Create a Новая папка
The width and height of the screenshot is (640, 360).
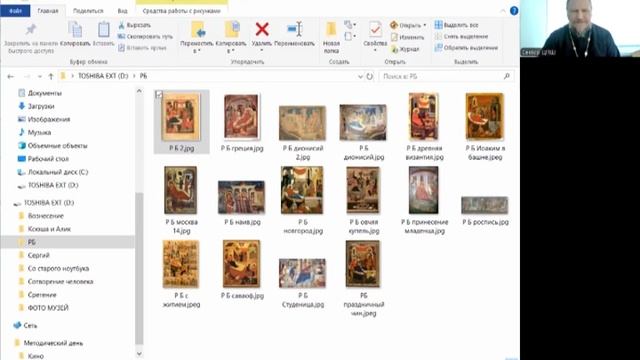pyautogui.click(x=331, y=38)
